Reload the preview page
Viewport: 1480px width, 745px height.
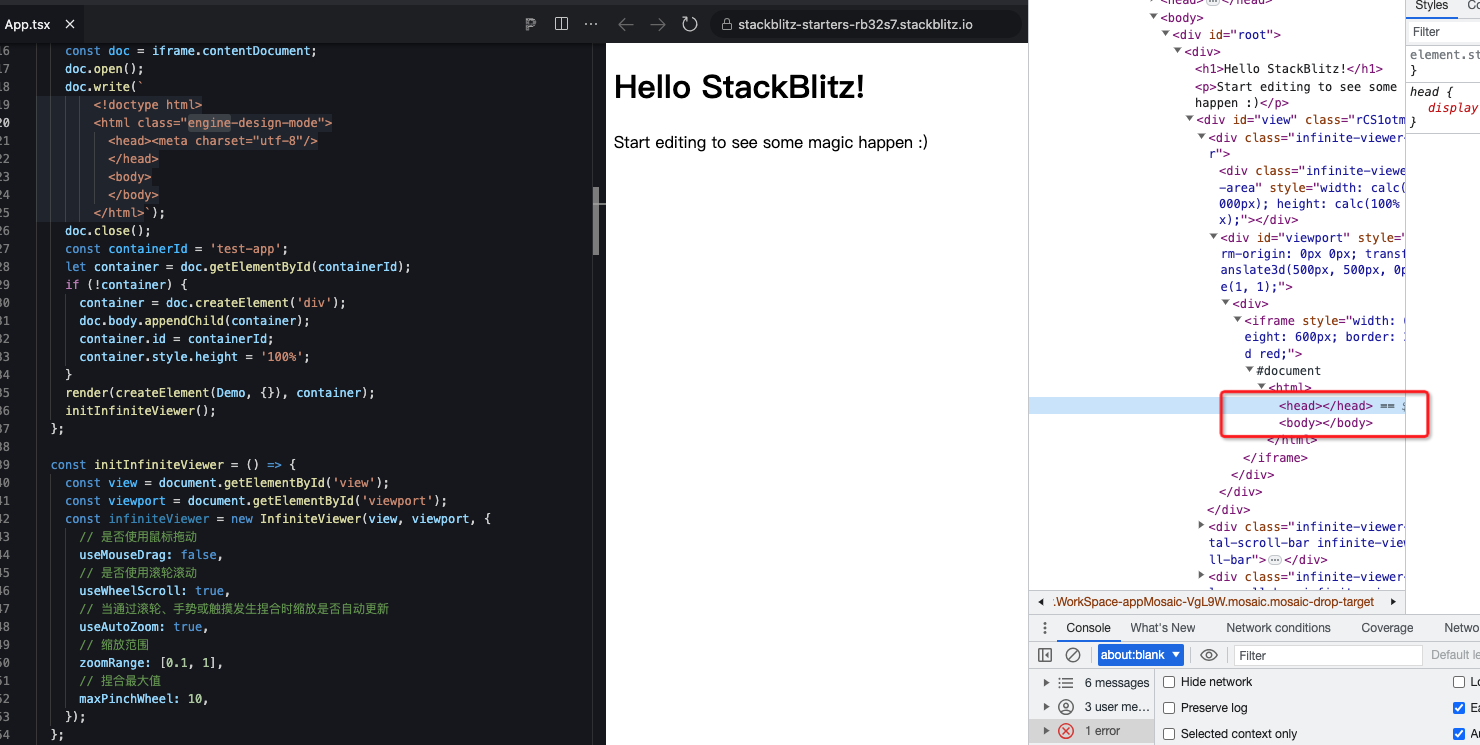[x=690, y=24]
